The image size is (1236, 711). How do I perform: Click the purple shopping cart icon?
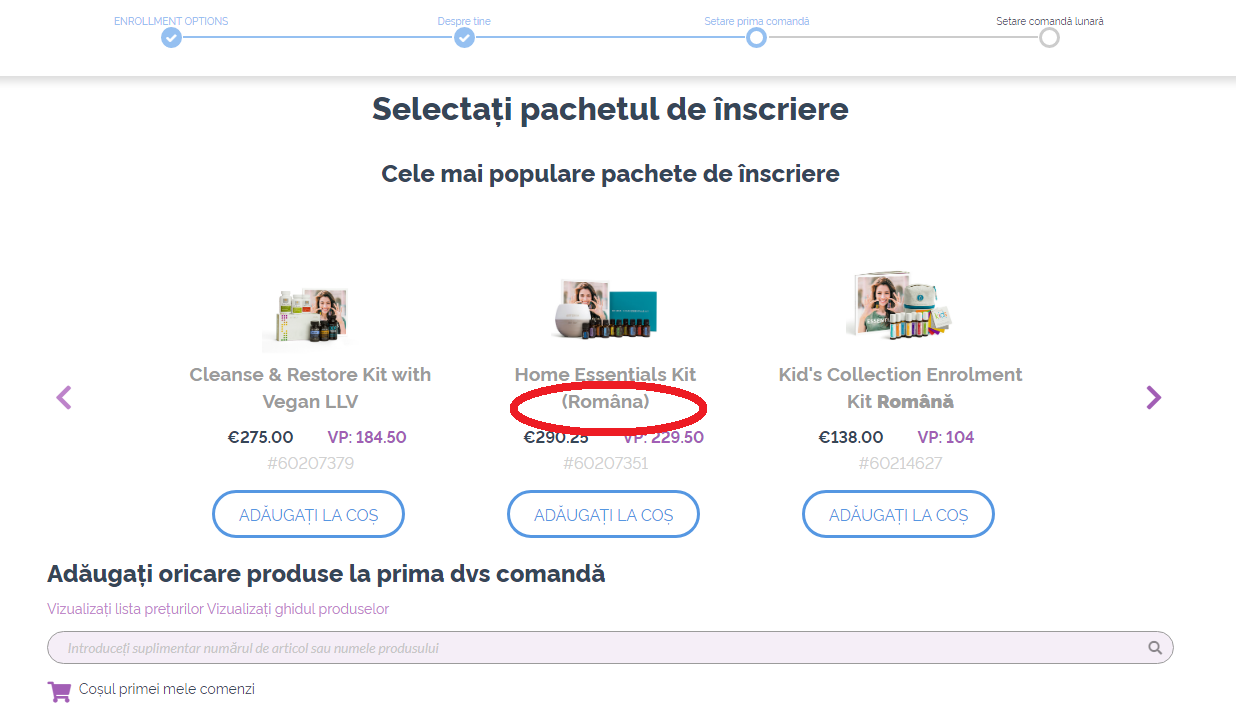coord(59,690)
